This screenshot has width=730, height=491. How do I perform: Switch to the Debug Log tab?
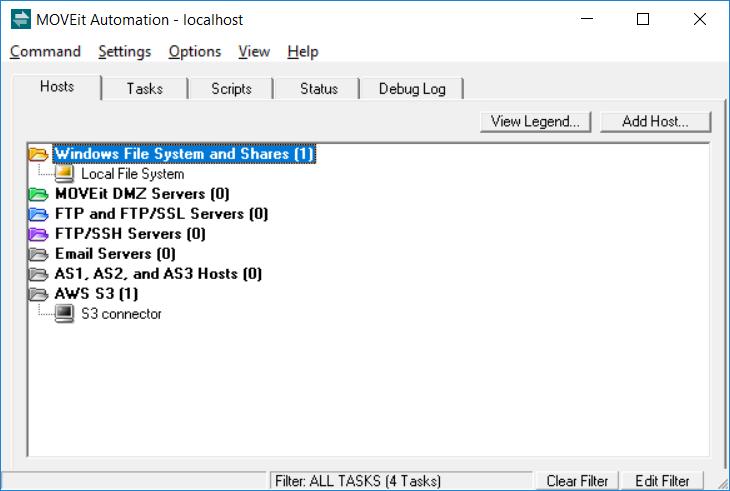click(412, 88)
